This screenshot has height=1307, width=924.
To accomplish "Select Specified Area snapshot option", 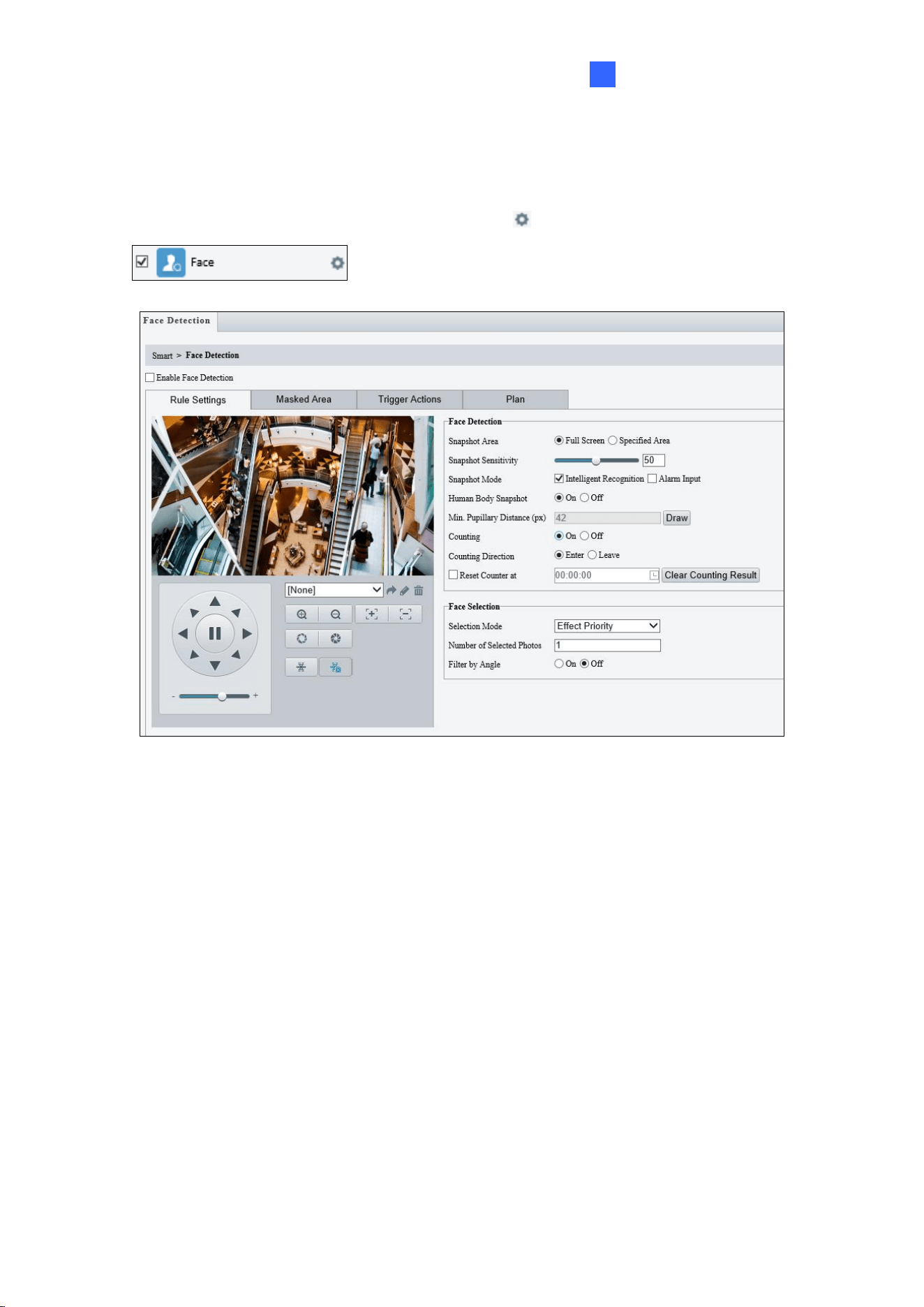I will (613, 441).
